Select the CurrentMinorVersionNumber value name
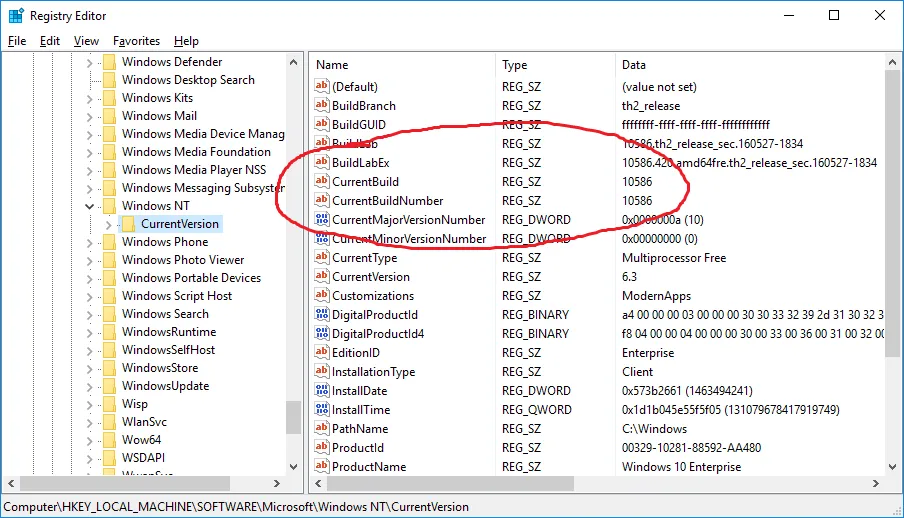The height and width of the screenshot is (518, 904). 409,239
